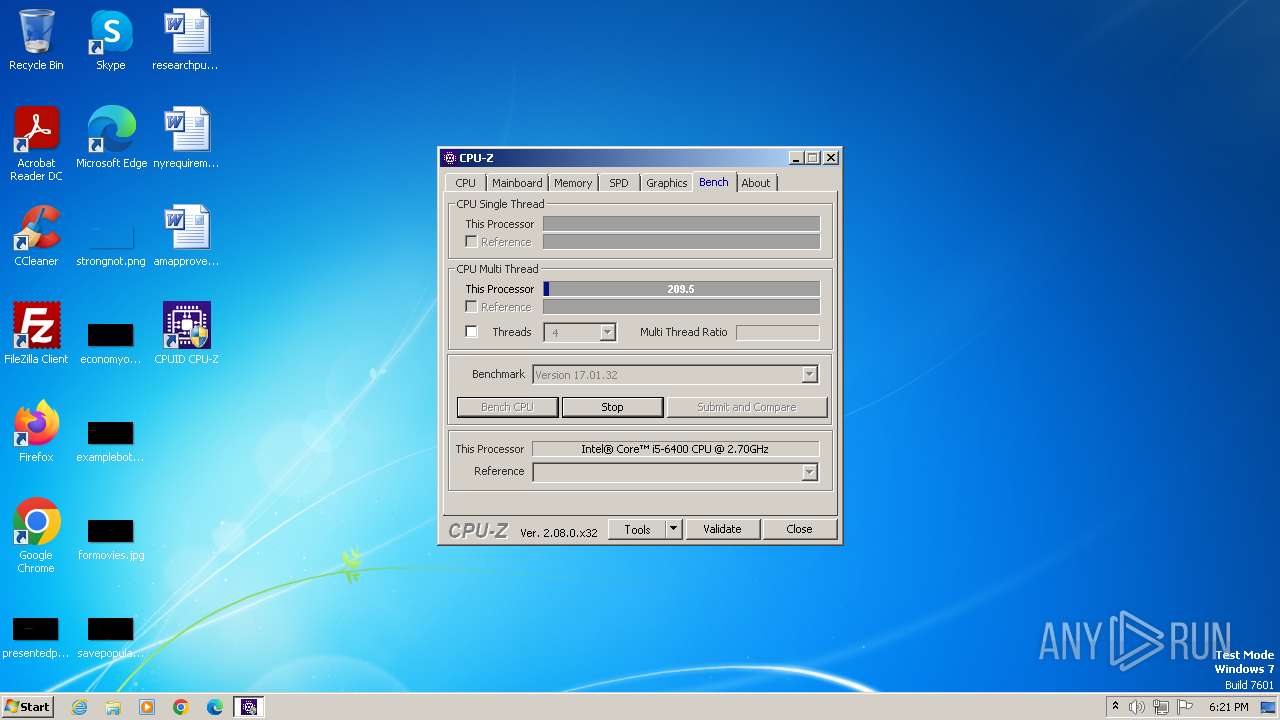Screen dimensions: 1280x720
Task: Minimize the CPU-Z window
Action: pos(796,158)
